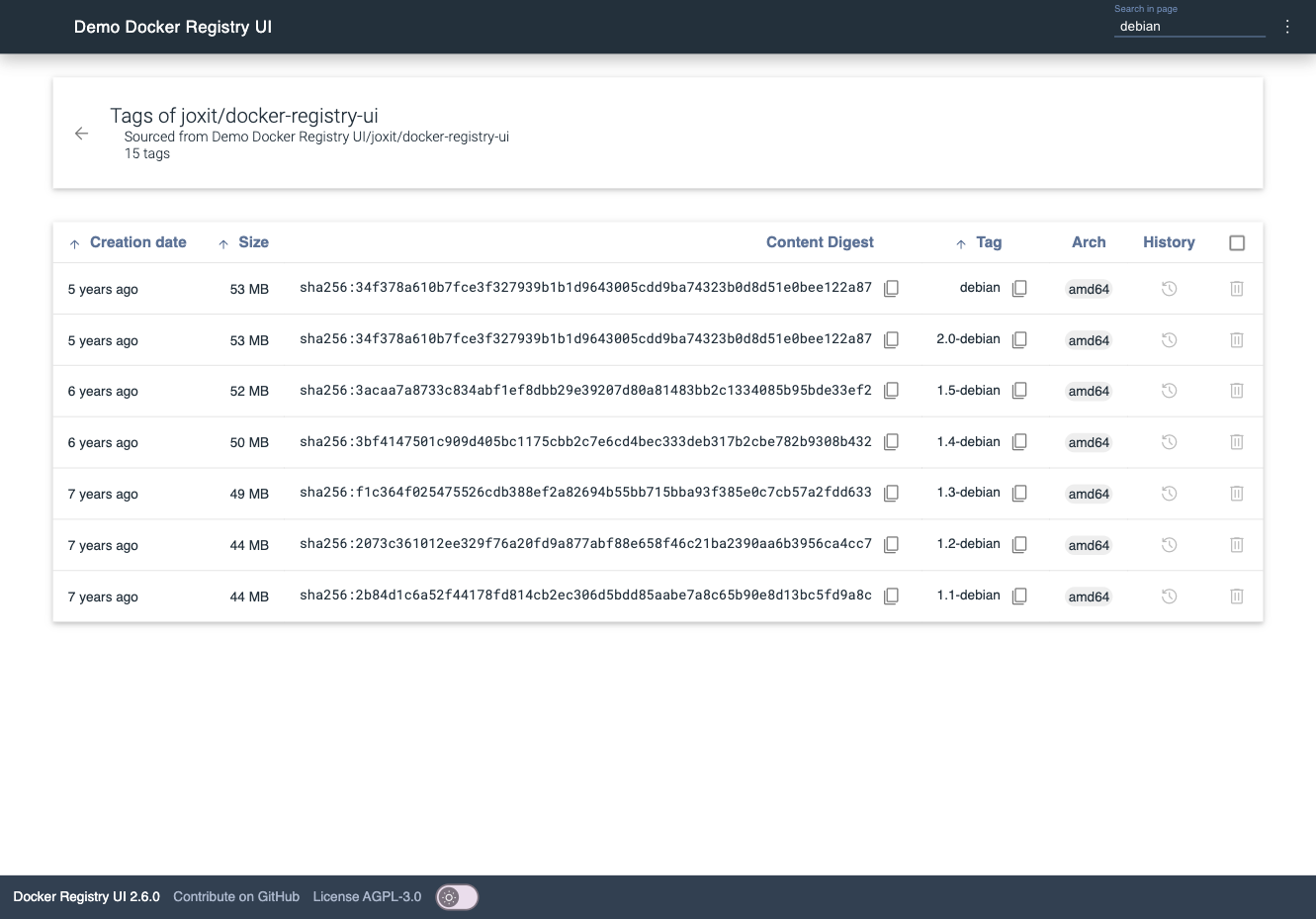Open License AGPL-3.0 link
Image resolution: width=1316 pixels, height=919 pixels.
367,896
